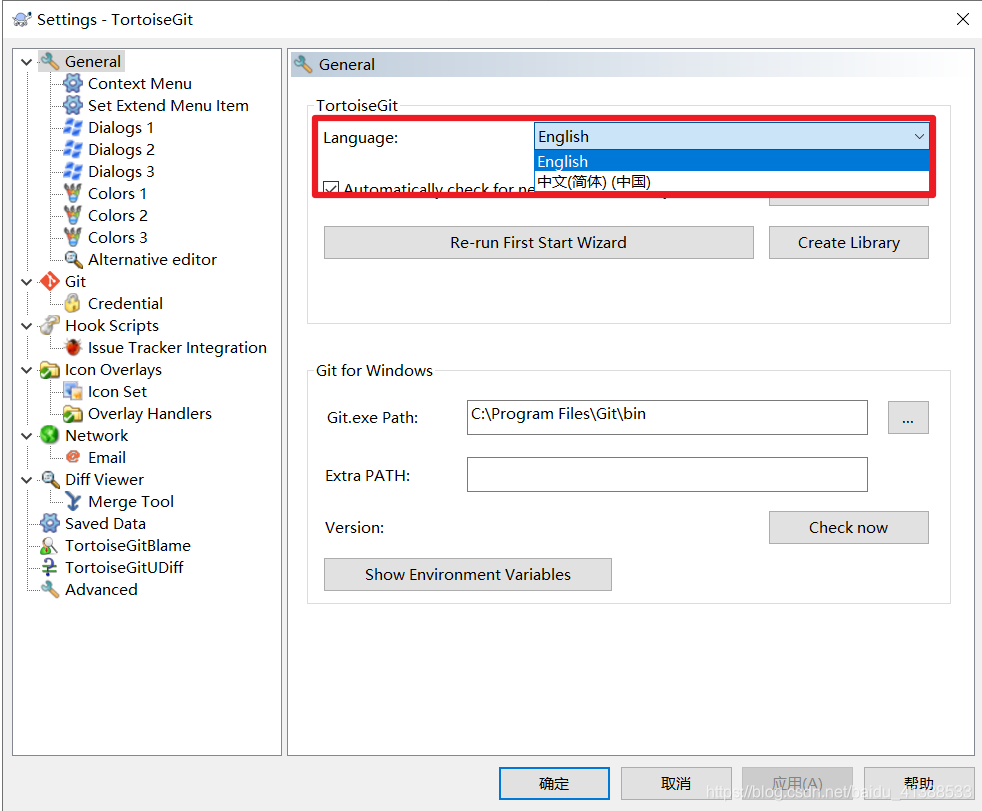The height and width of the screenshot is (811, 982).
Task: Click the Advanced wrench icon
Action: coord(49,589)
